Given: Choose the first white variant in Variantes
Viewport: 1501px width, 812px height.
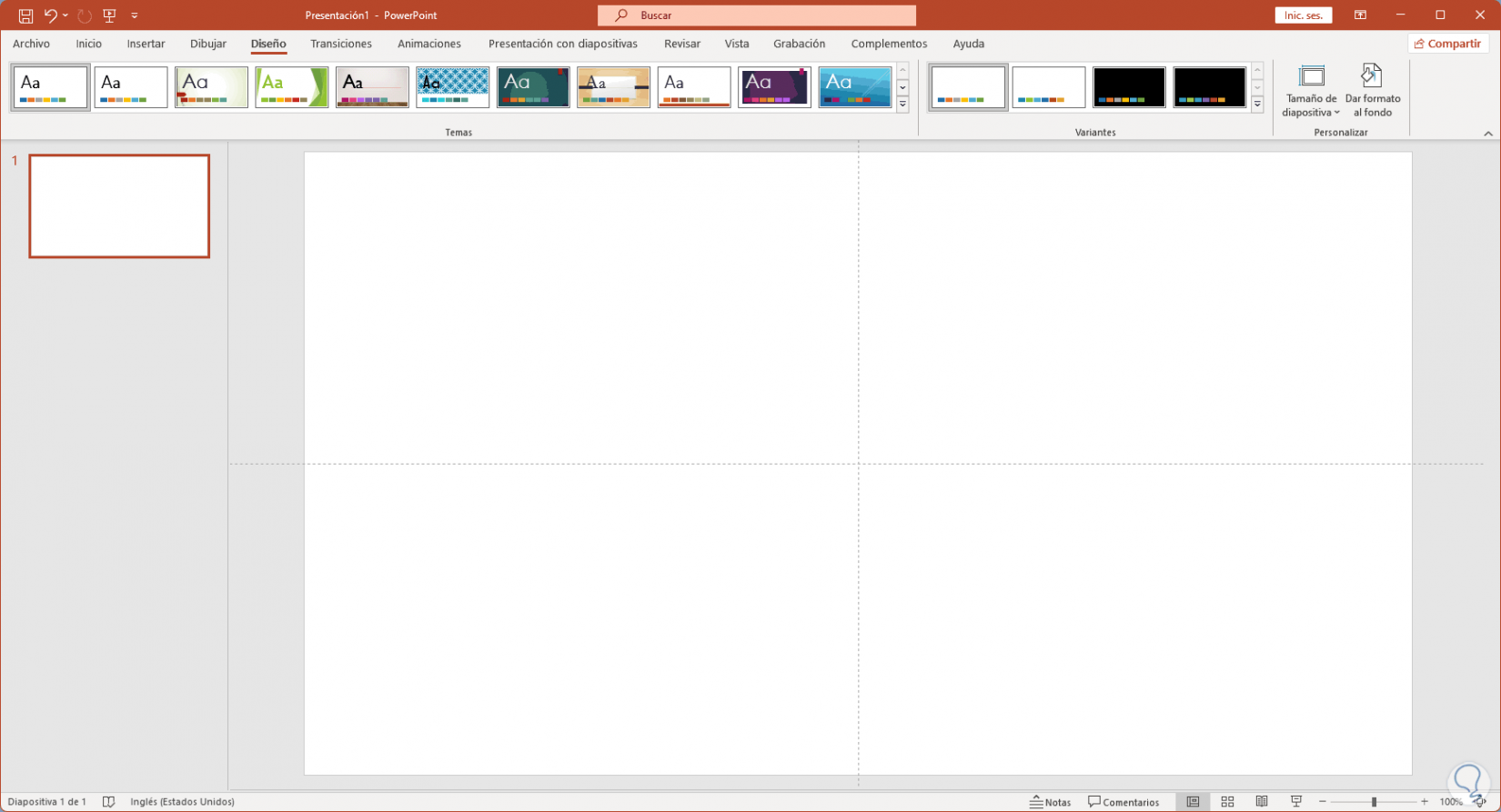Looking at the screenshot, I should 969,87.
